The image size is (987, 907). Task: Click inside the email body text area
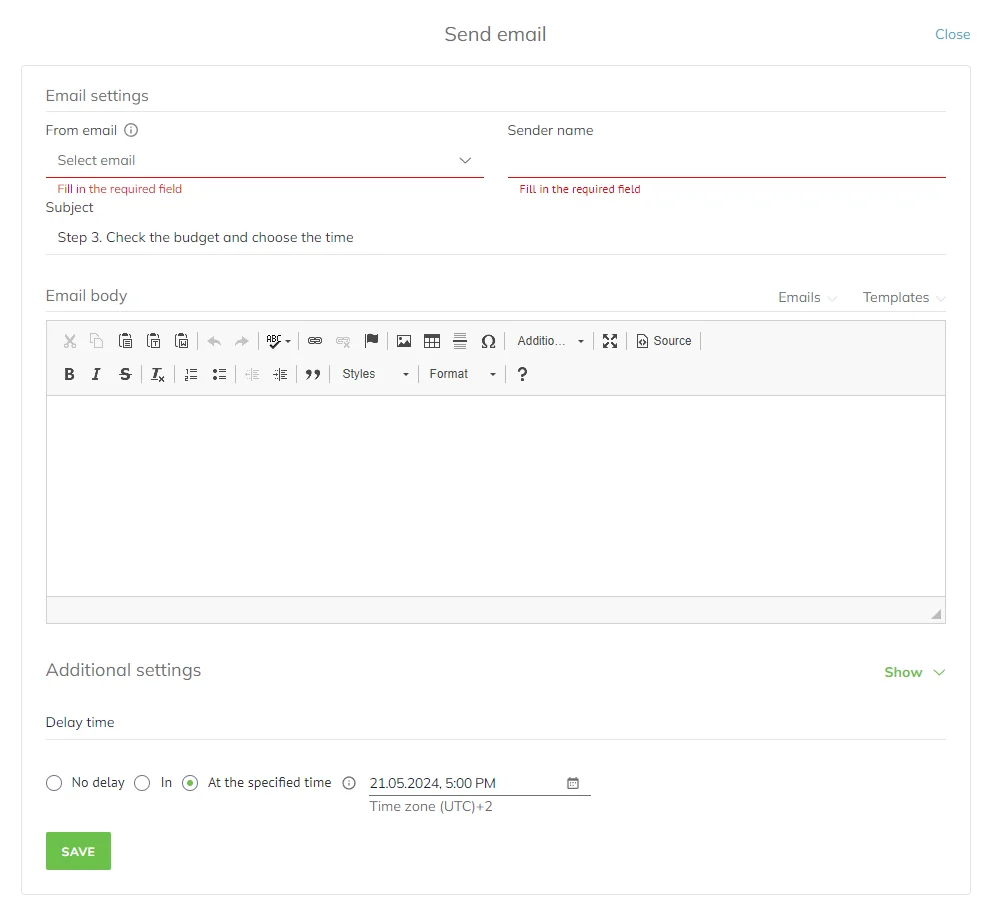click(495, 496)
